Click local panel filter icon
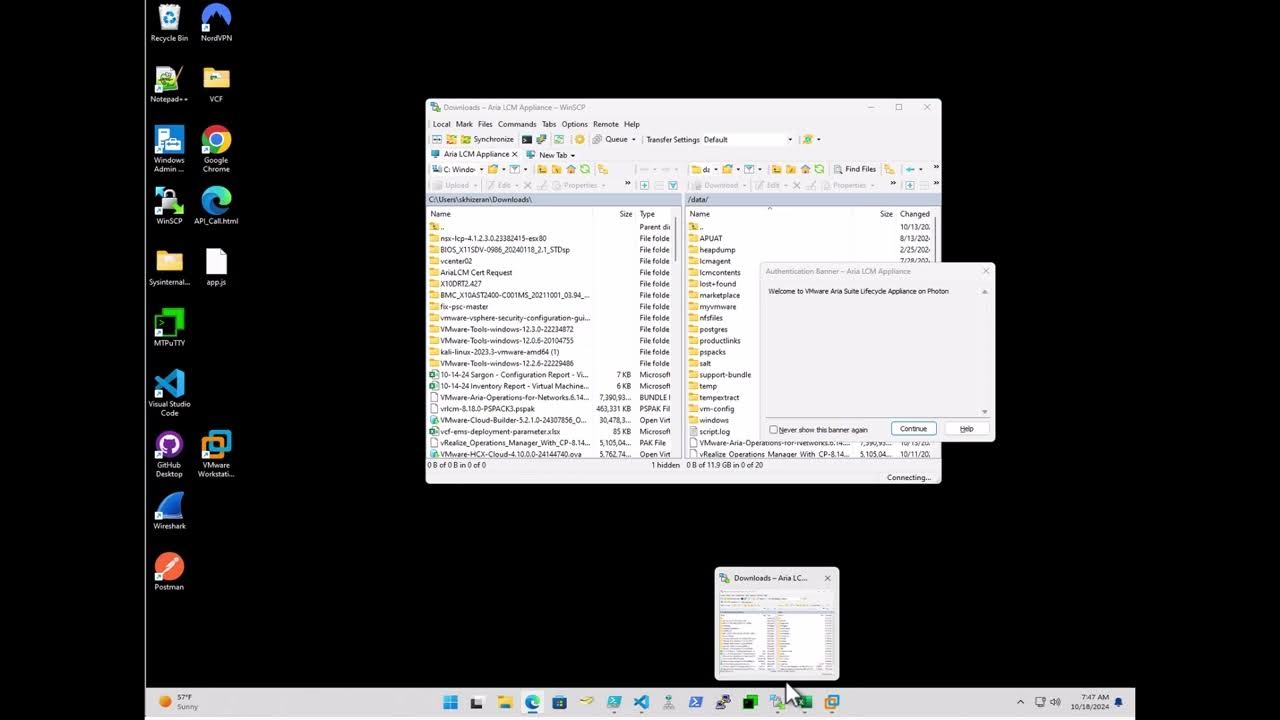This screenshot has height=720, width=1280. 515,169
